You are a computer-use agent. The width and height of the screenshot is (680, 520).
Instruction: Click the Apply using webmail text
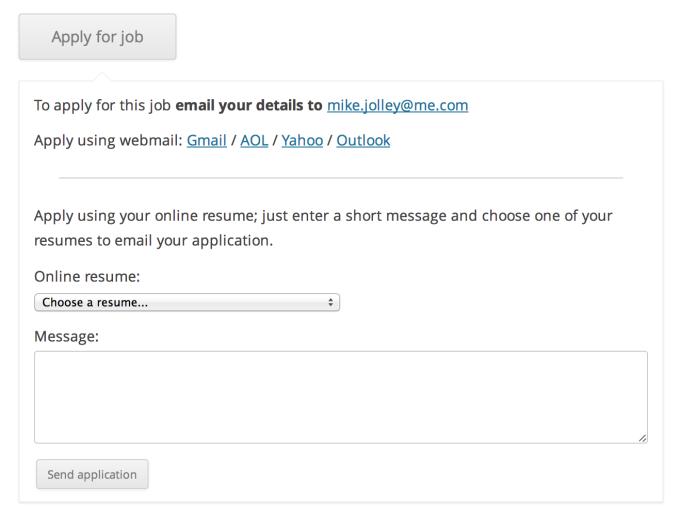(x=108, y=141)
